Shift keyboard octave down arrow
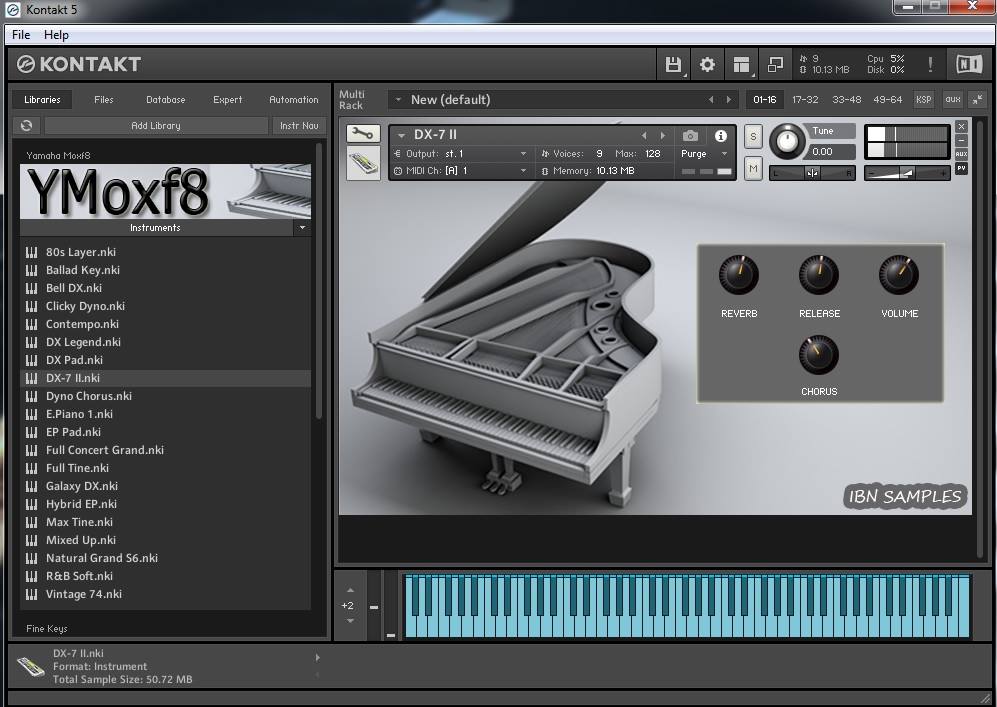 350,621
